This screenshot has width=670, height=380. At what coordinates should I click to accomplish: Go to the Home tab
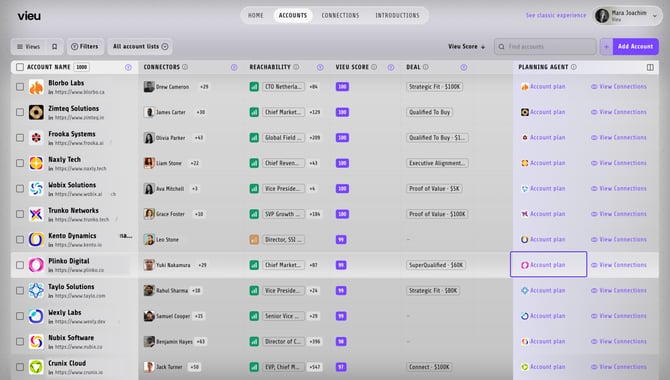coord(256,15)
